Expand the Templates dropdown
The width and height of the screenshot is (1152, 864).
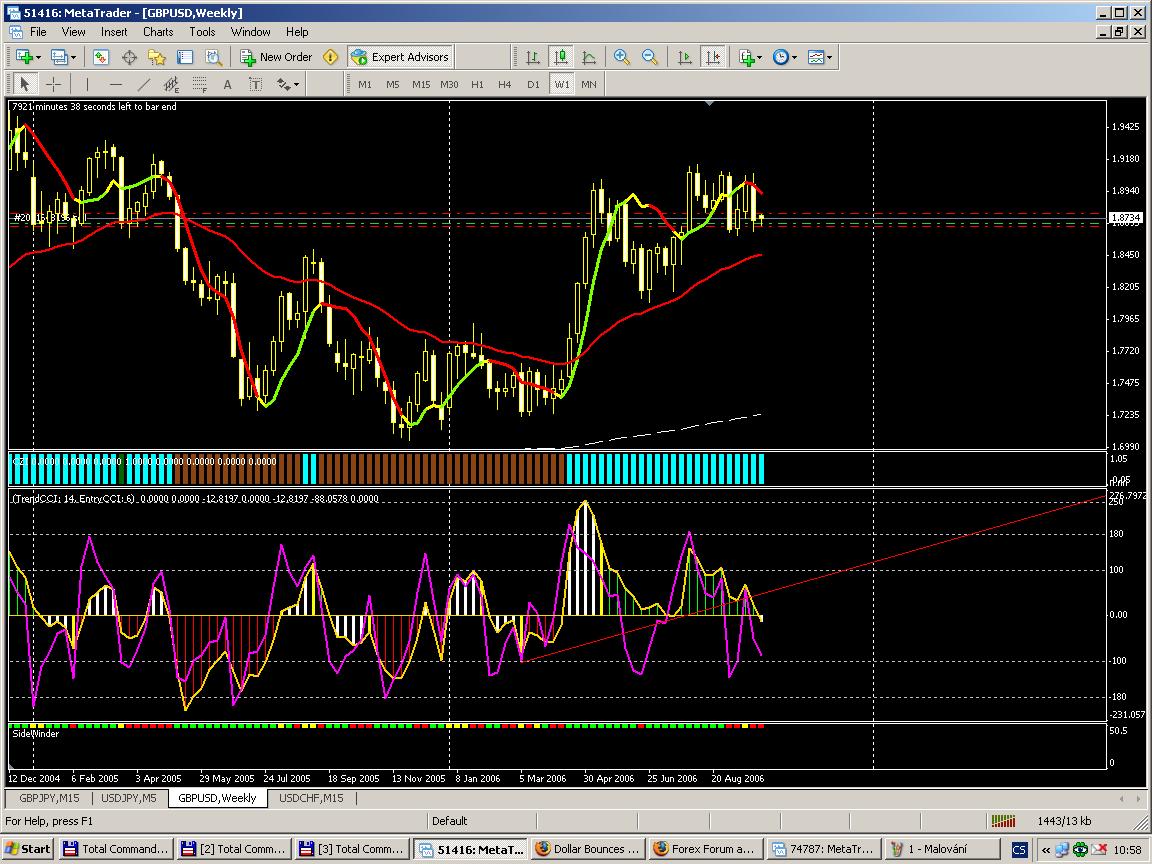pos(829,57)
